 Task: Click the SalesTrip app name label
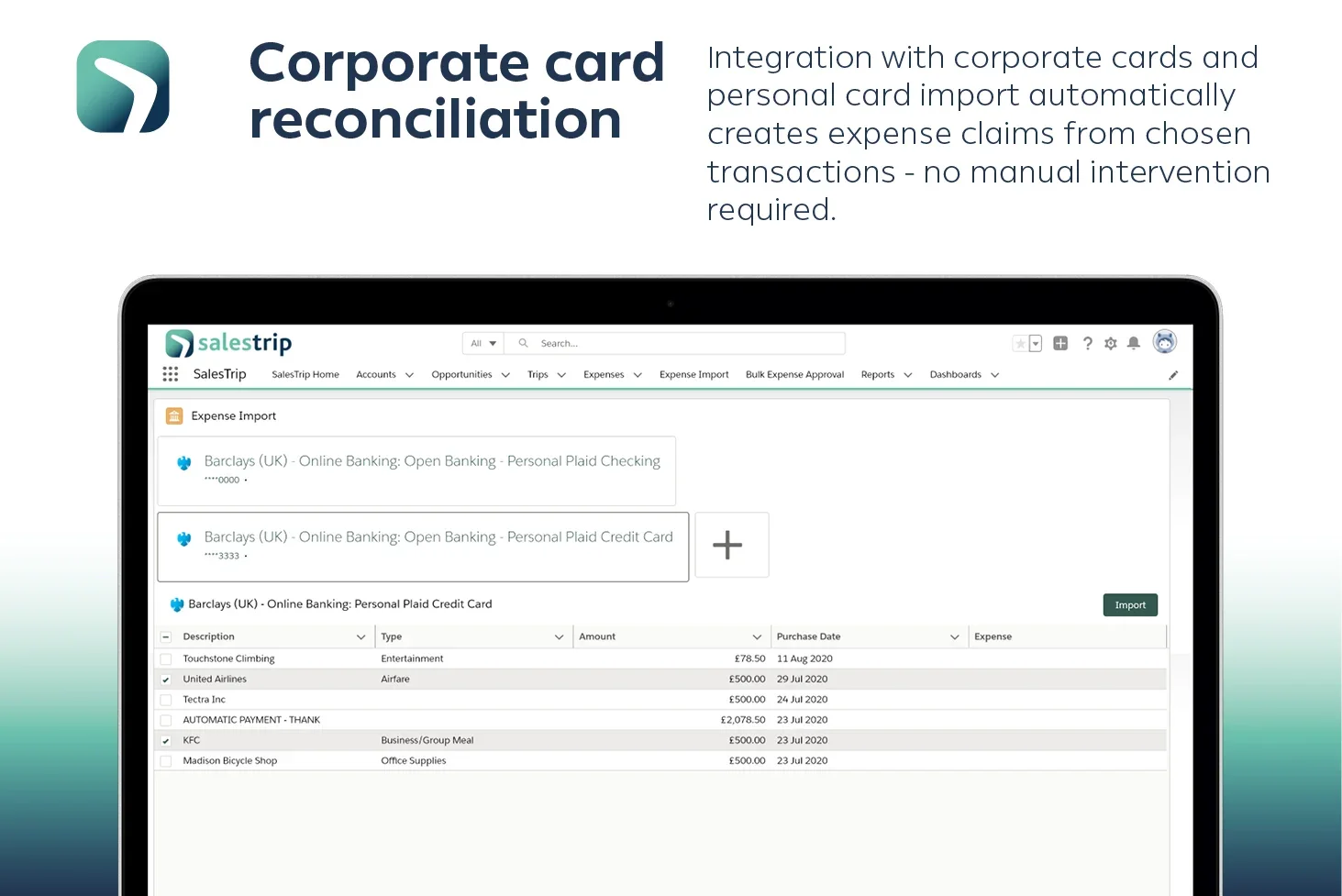pos(220,374)
